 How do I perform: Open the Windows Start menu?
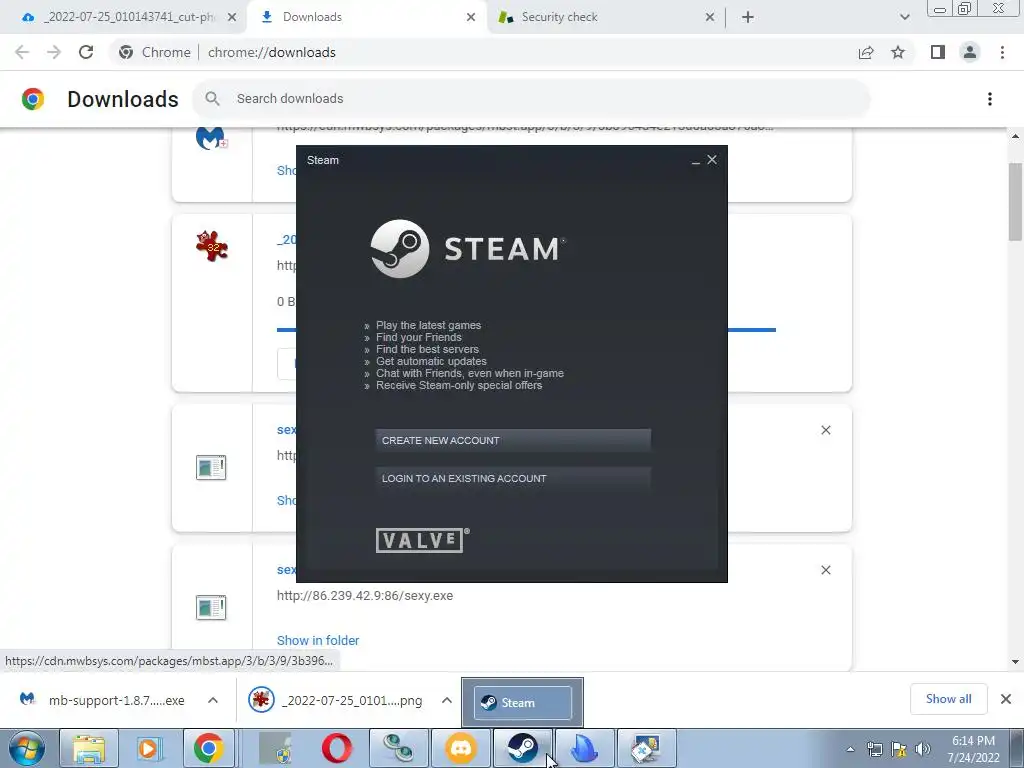[27, 748]
